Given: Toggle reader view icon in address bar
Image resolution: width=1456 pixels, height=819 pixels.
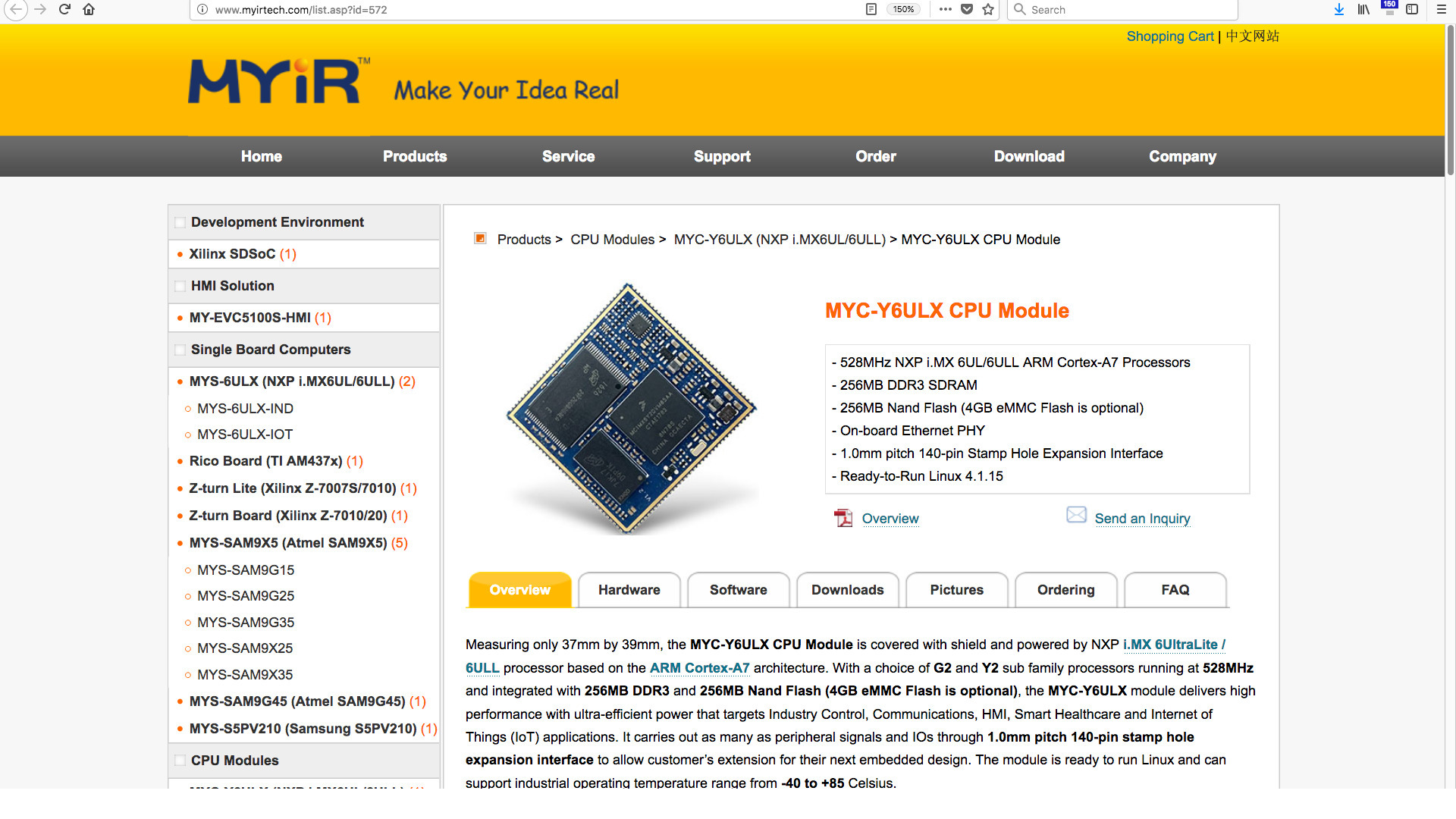Looking at the screenshot, I should (x=871, y=9).
